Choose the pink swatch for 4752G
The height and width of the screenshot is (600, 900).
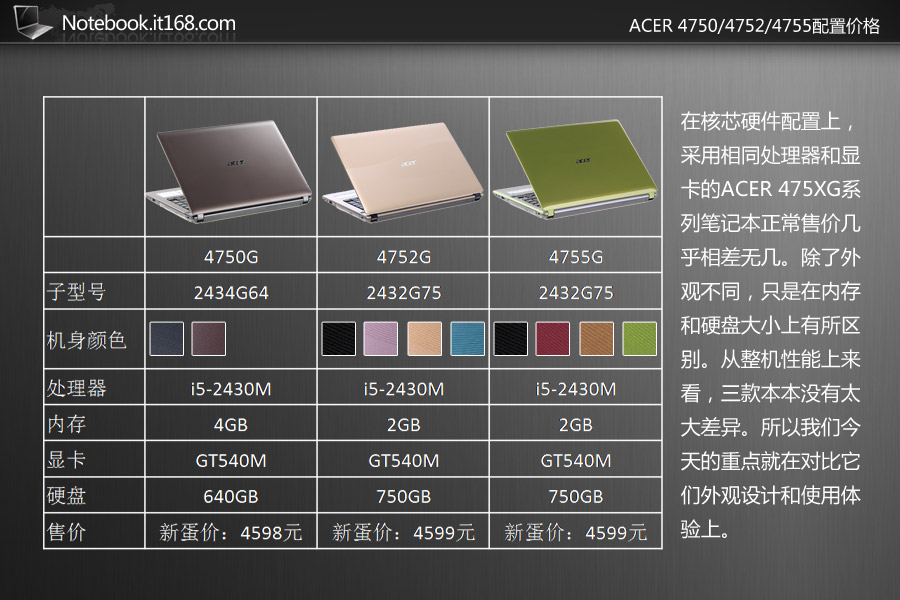(x=381, y=339)
